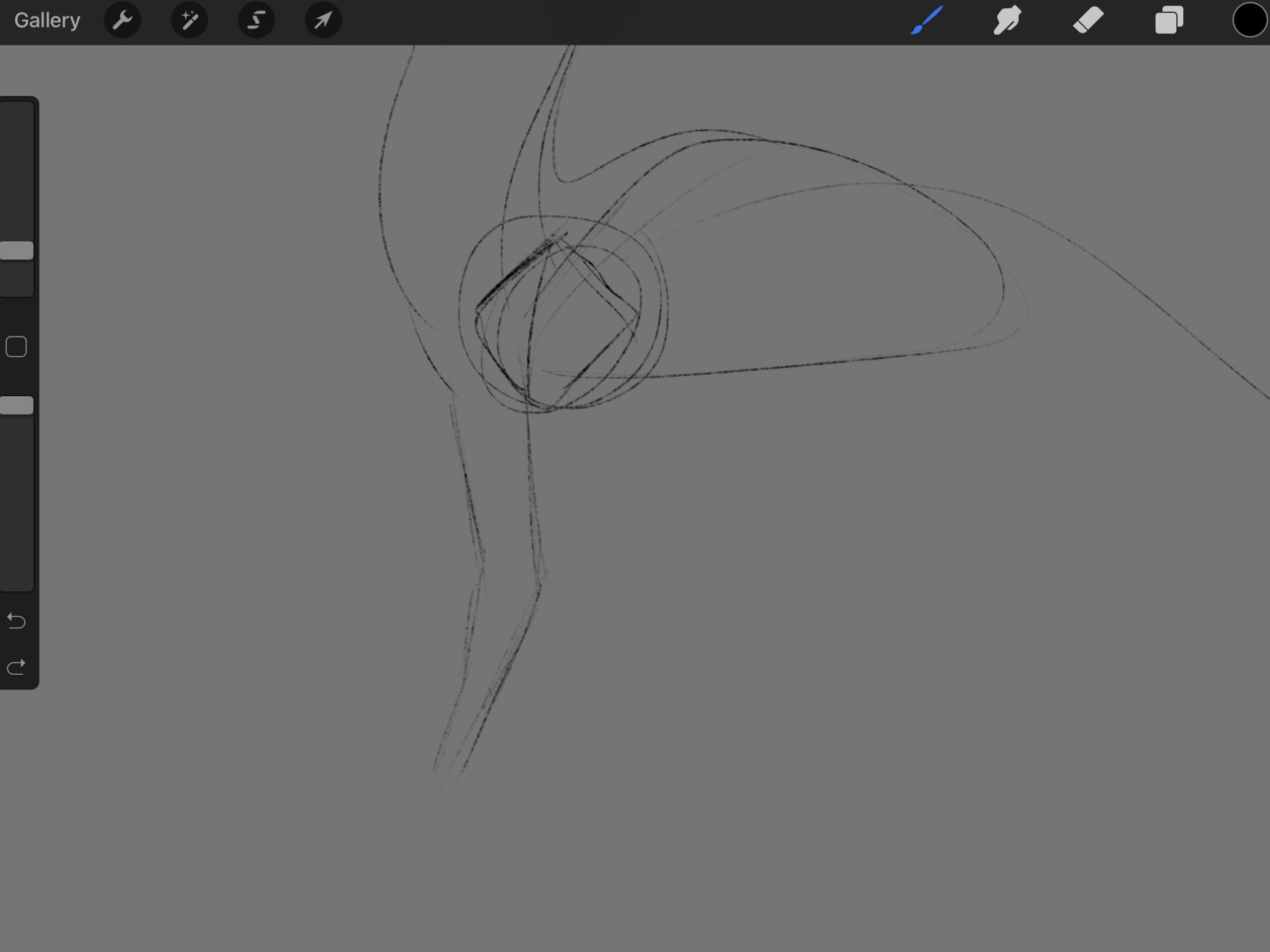Screen dimensions: 1270x952
Task: Click the brush opacity slider handle
Action: (x=17, y=405)
